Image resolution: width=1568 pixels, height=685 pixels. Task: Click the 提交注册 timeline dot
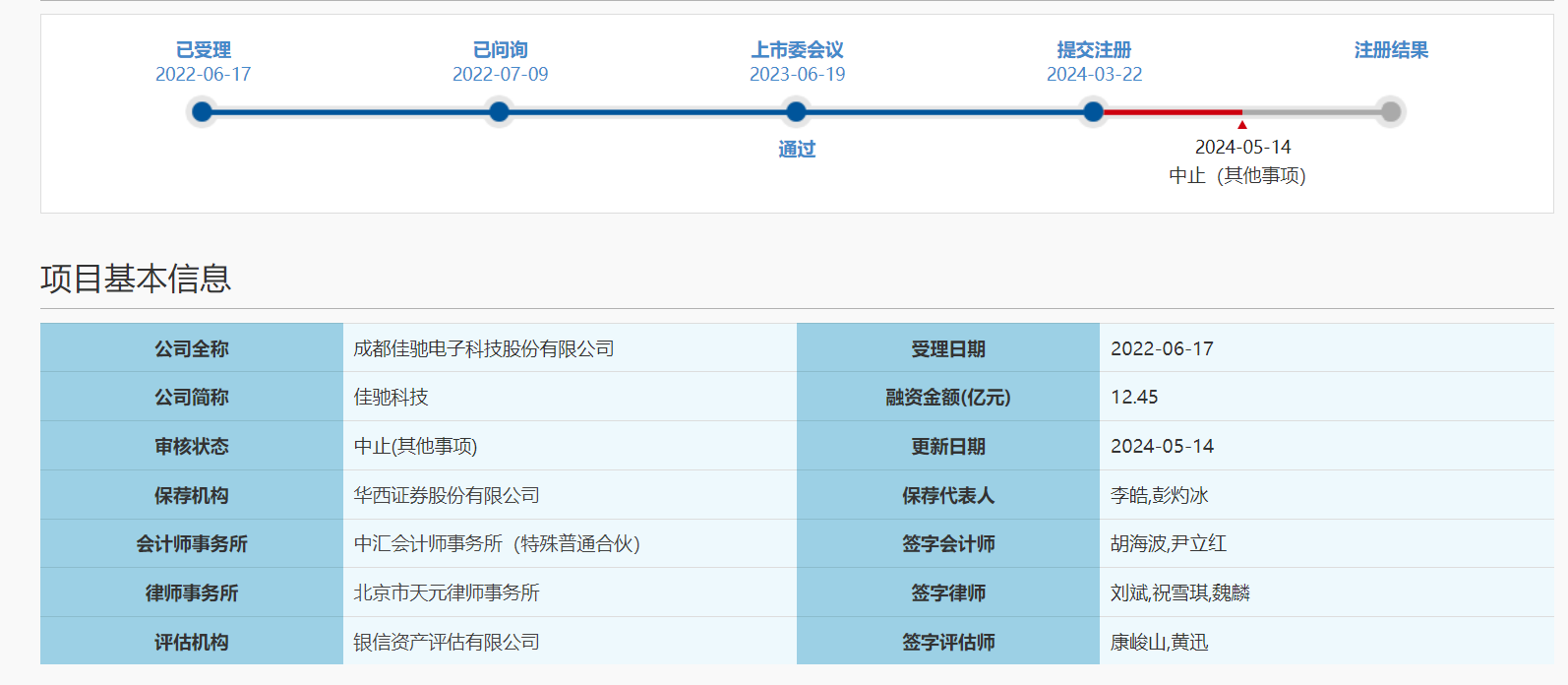click(x=1093, y=112)
